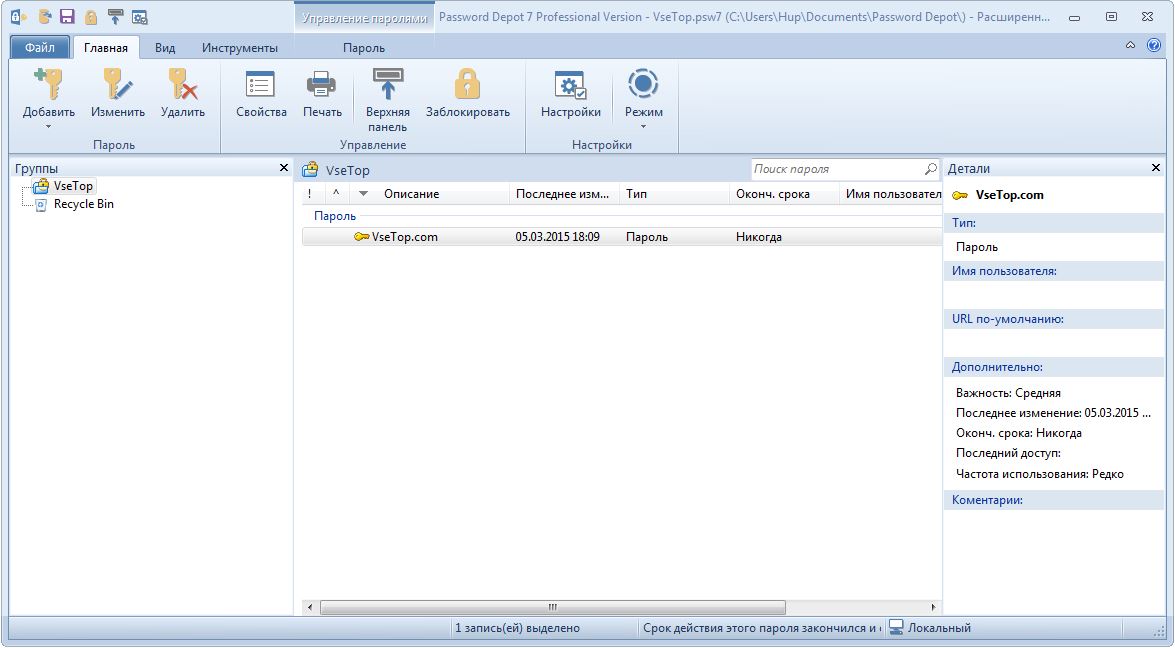Image resolution: width=1175 pixels, height=648 pixels.
Task: Click the search magnifier icon
Action: pos(930,169)
